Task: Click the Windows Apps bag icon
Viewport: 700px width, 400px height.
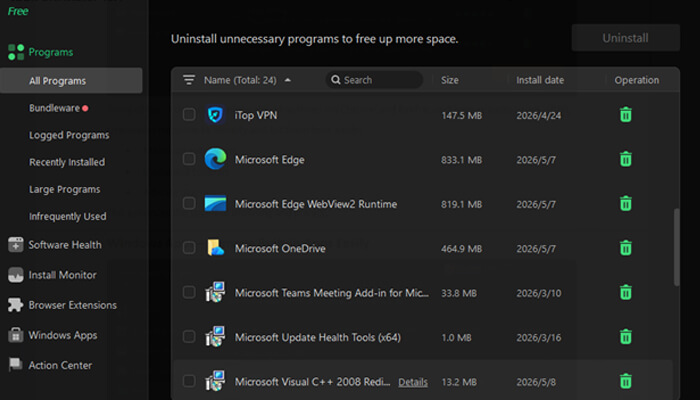Action: tap(16, 335)
